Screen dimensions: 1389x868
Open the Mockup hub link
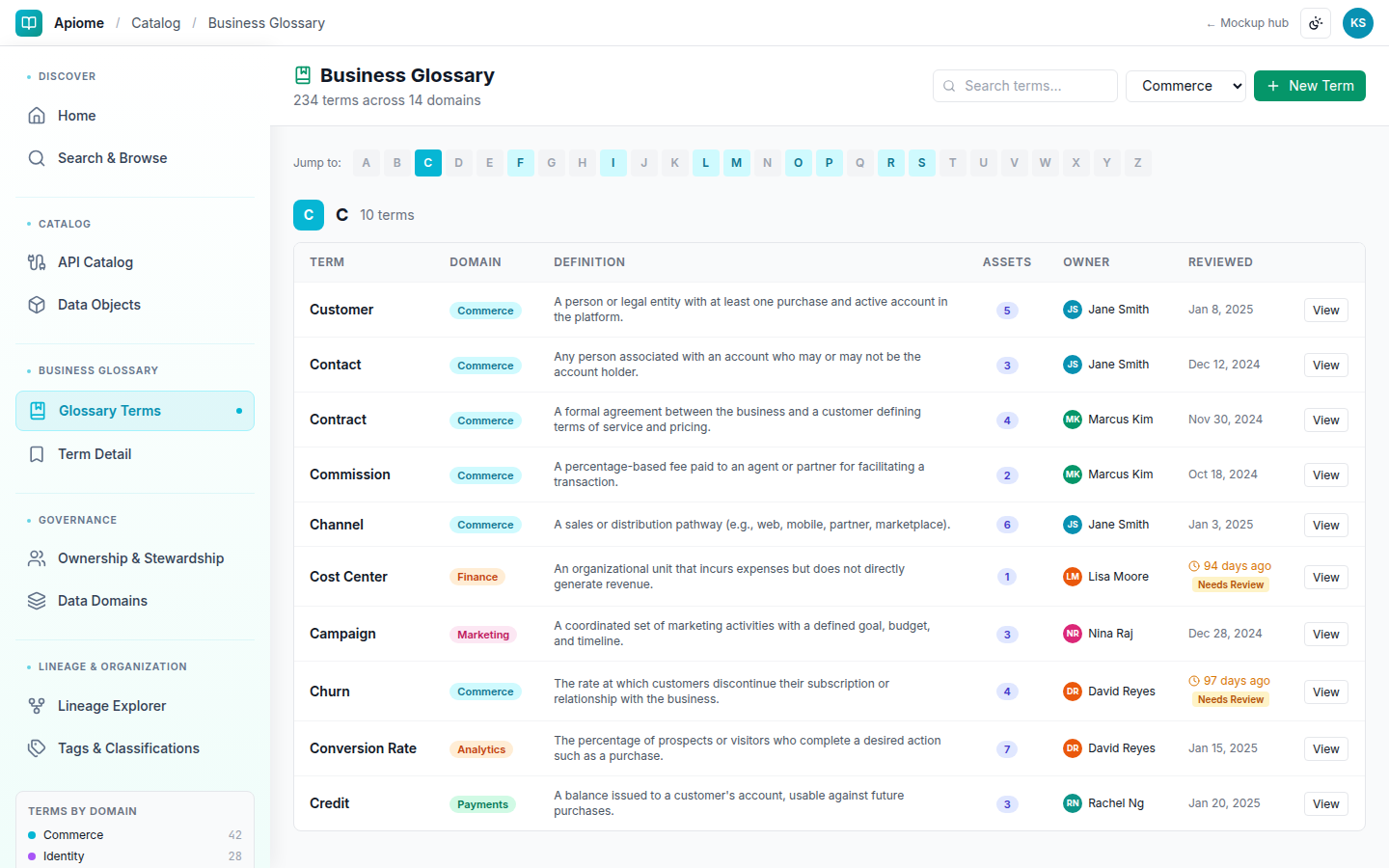pos(1246,23)
